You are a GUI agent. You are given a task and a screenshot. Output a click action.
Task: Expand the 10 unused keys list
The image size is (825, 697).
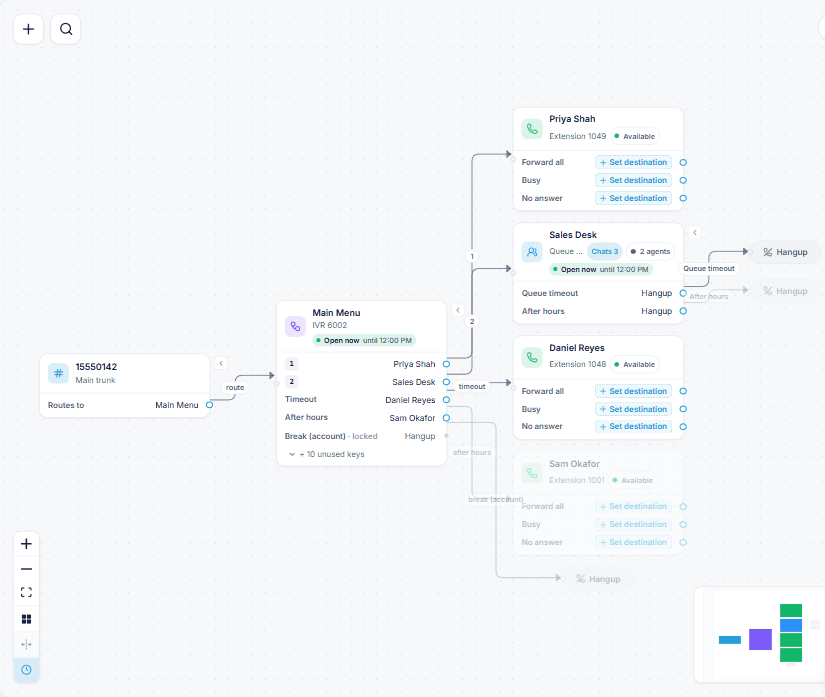pos(326,454)
